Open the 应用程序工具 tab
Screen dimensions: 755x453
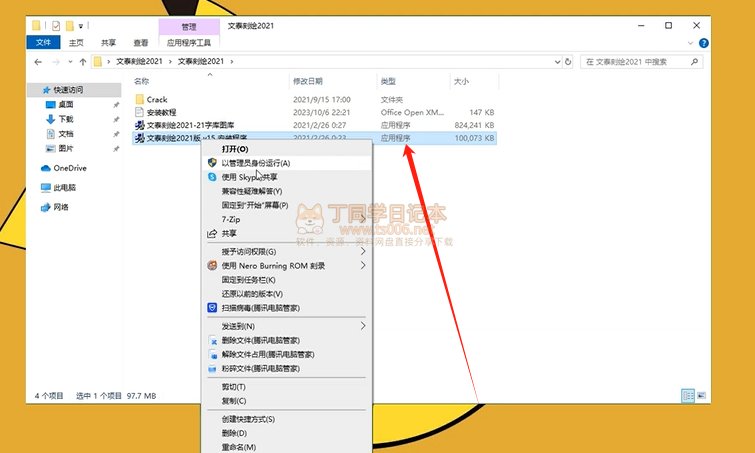[x=189, y=42]
